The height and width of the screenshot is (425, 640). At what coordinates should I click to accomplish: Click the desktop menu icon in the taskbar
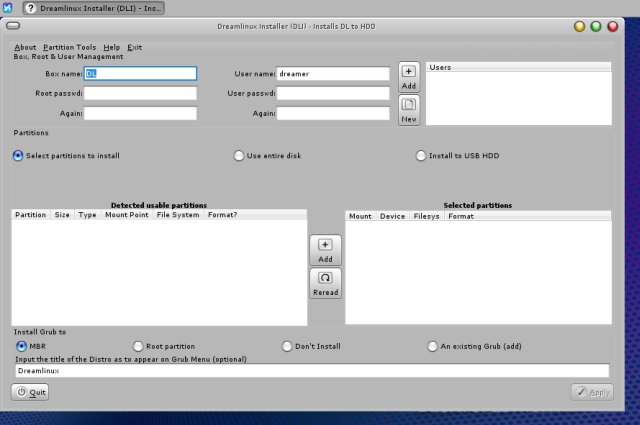coord(7,7)
